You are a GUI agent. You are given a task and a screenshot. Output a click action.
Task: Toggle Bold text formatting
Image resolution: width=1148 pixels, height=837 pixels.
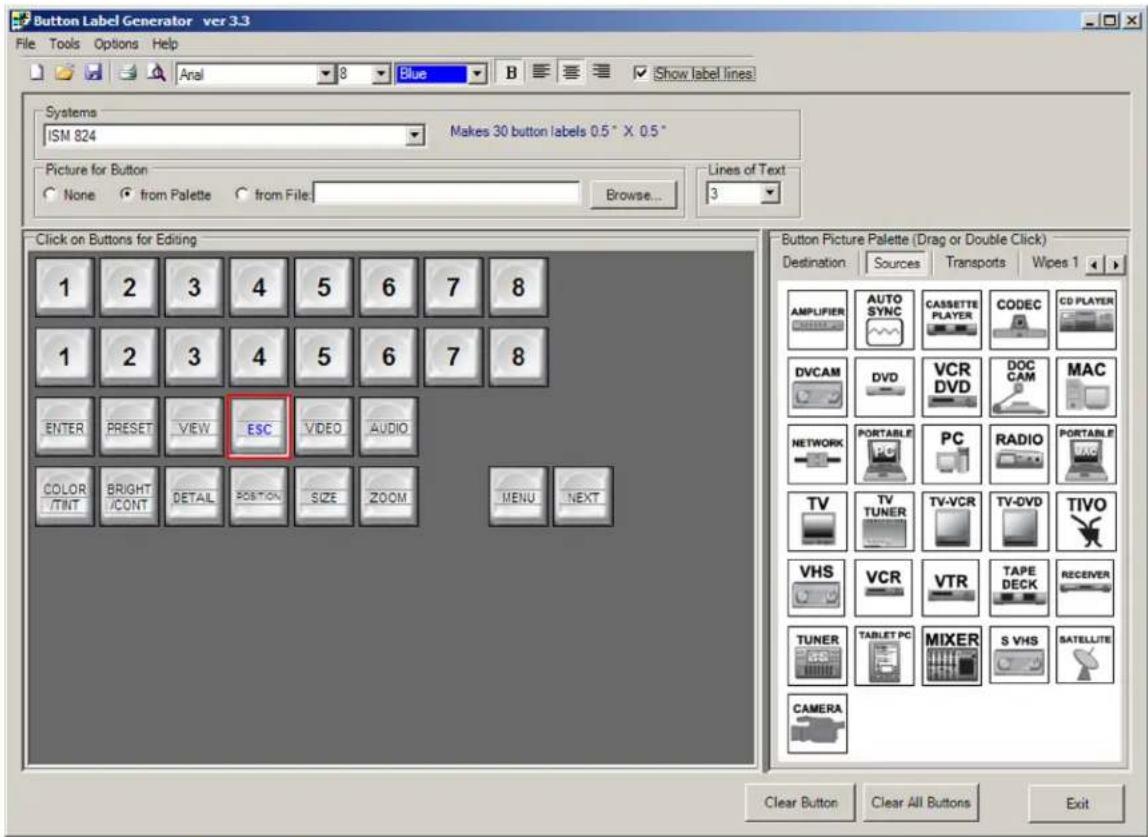[511, 72]
